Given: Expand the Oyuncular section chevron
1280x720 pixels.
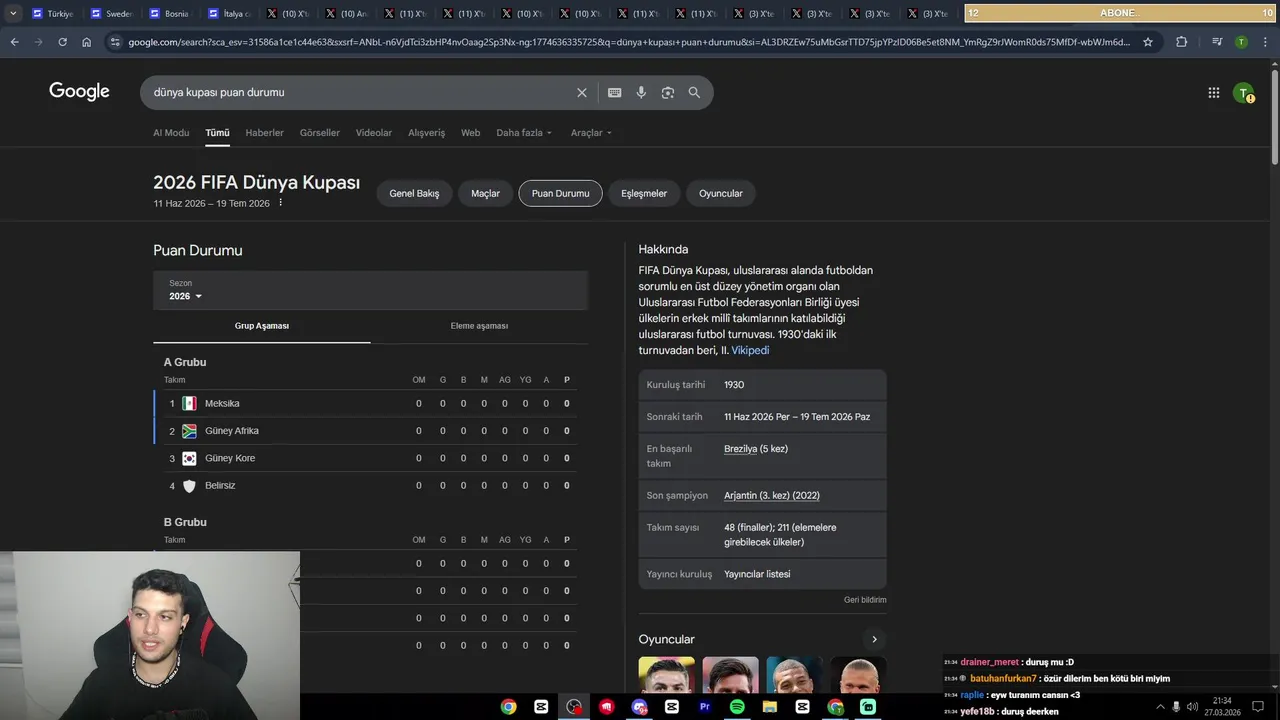Looking at the screenshot, I should (874, 639).
